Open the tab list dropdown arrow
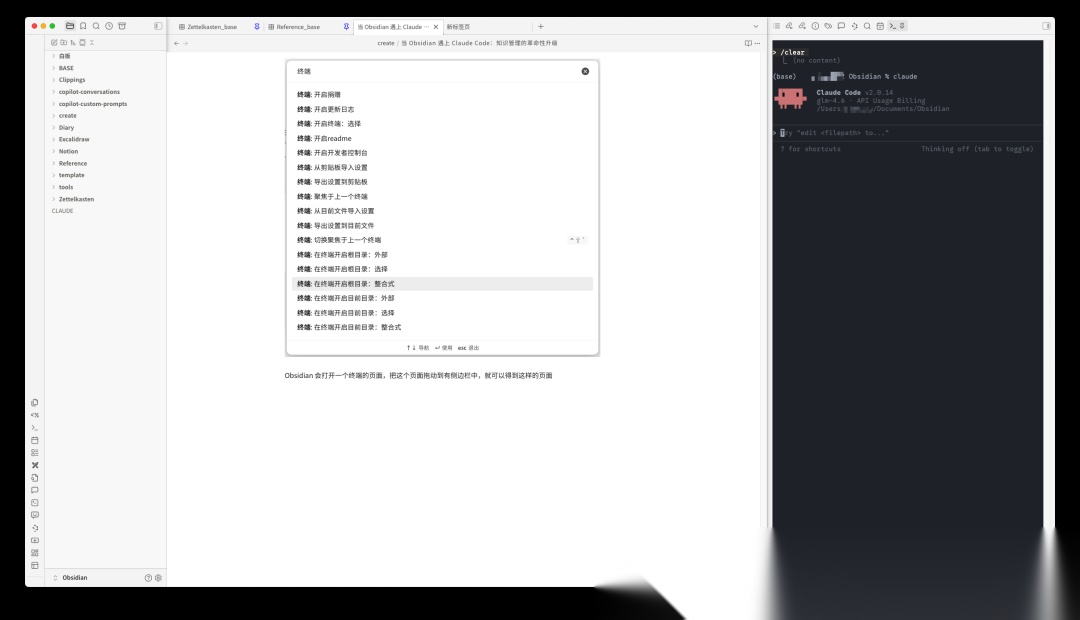This screenshot has width=1080, height=620. (x=756, y=27)
